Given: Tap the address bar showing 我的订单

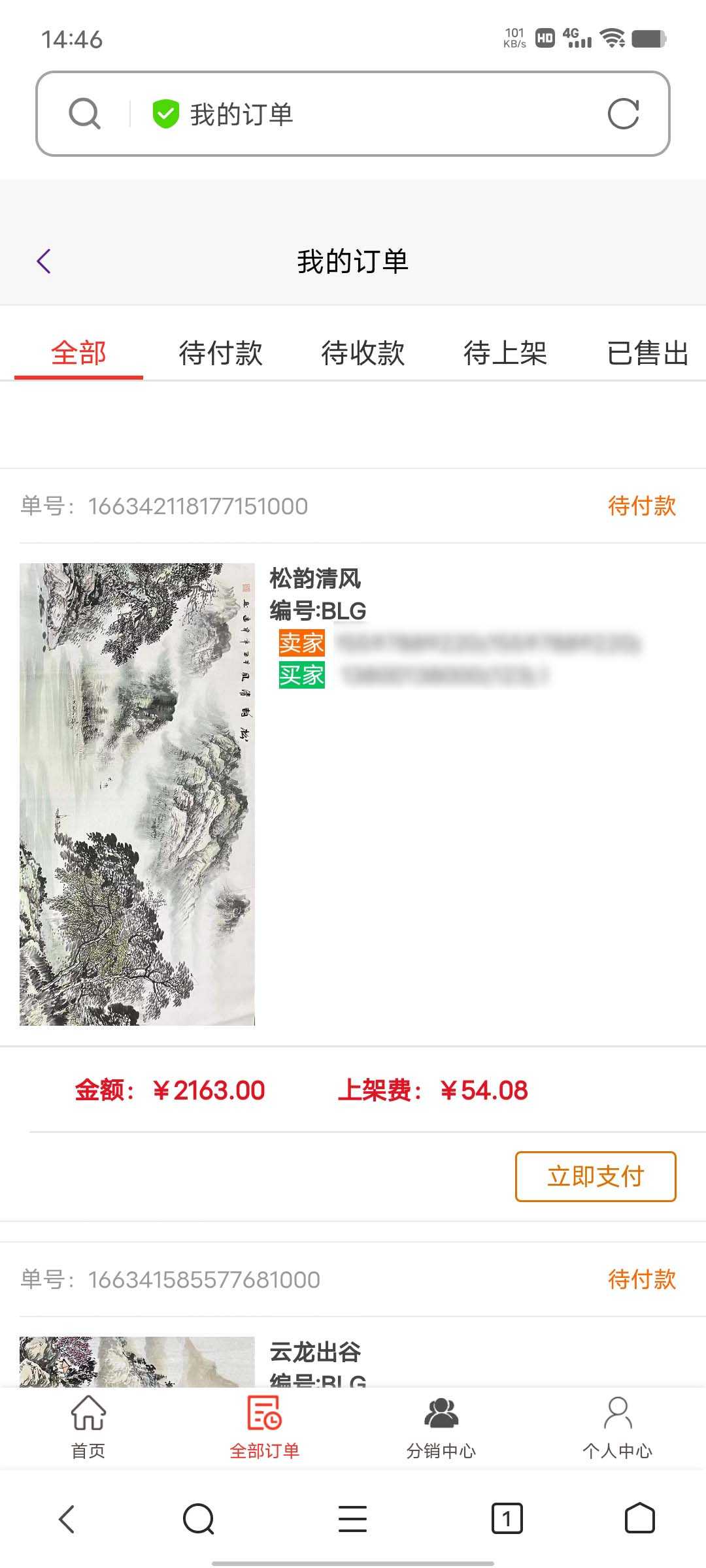Looking at the screenshot, I should coord(353,114).
